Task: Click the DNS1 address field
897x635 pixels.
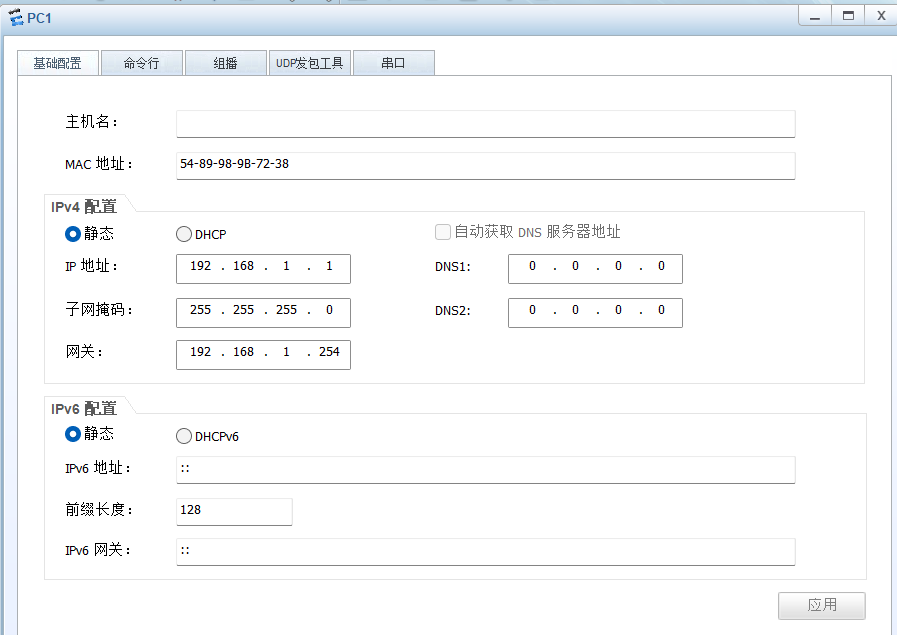Action: 595,269
